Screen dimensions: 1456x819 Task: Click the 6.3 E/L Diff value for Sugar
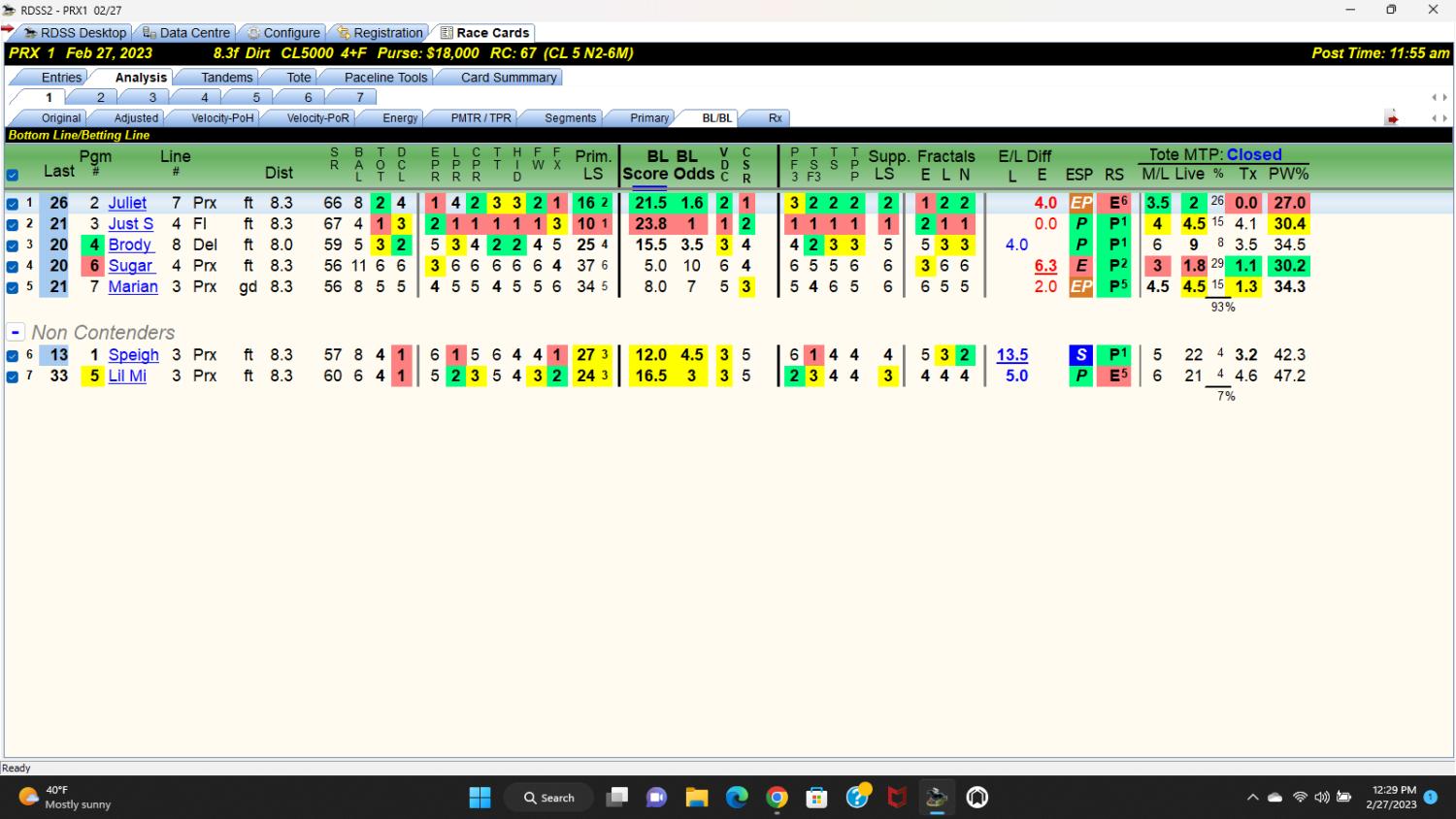pyautogui.click(x=1045, y=266)
